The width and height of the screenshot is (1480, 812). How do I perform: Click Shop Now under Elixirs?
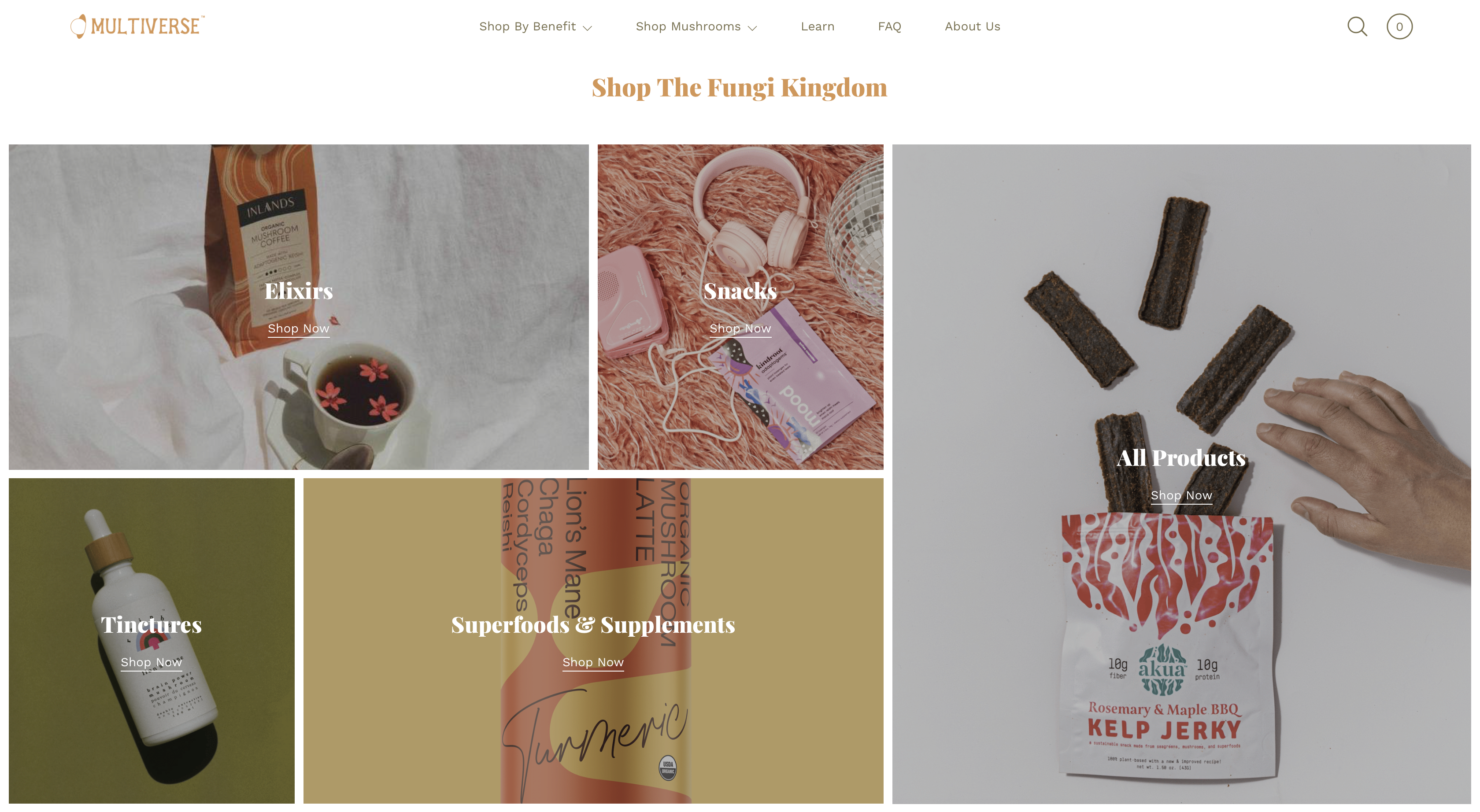click(298, 328)
